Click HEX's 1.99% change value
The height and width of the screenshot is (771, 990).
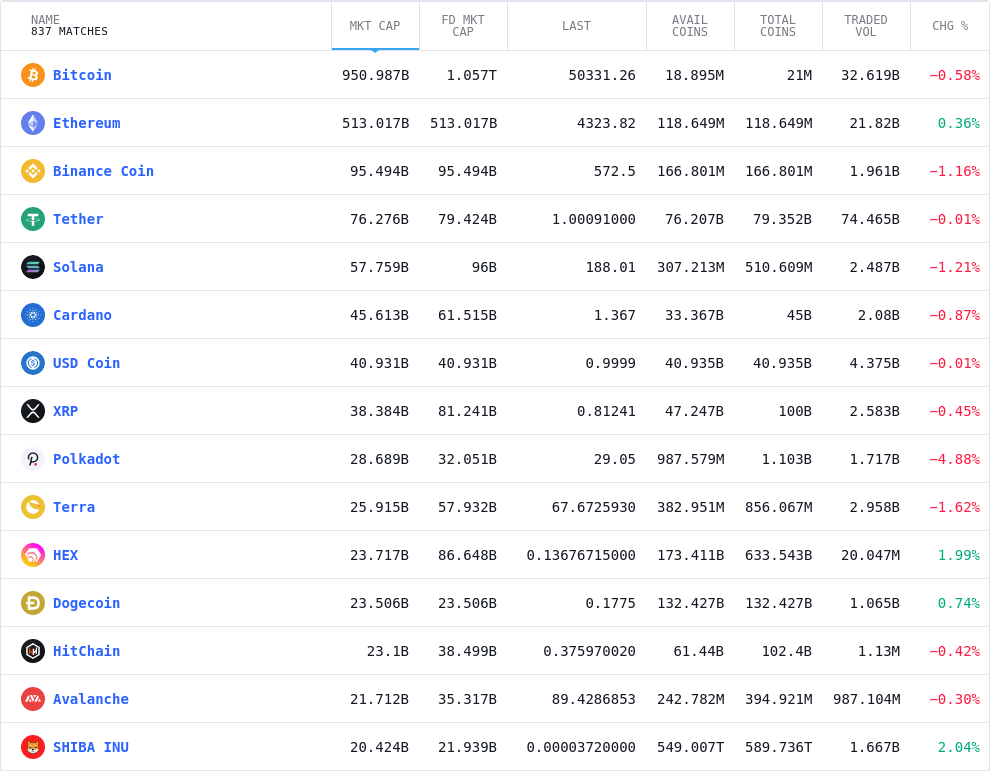[x=958, y=555]
